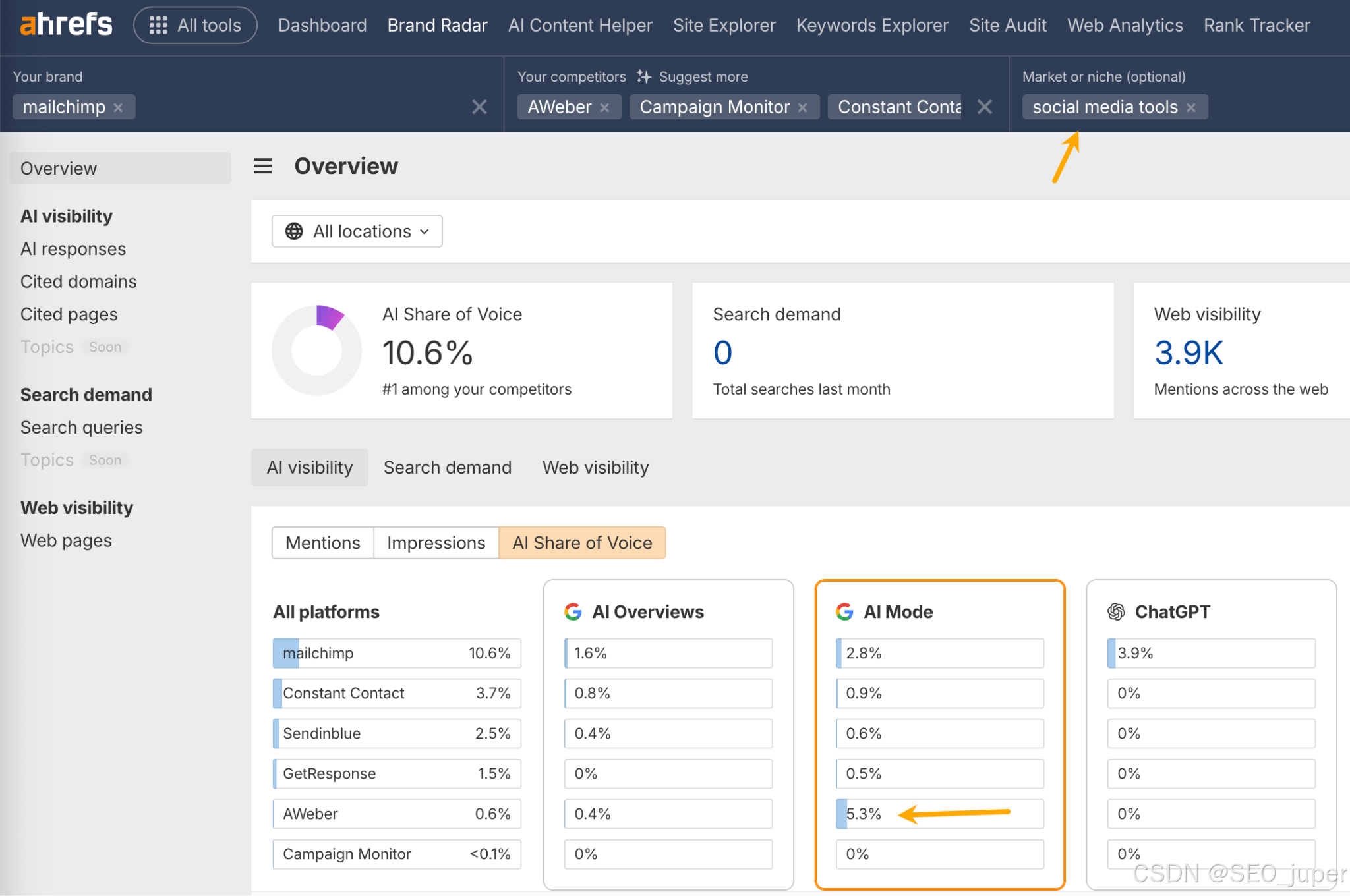Viewport: 1350px width, 896px height.
Task: Click Search demand sidebar heading
Action: pyautogui.click(x=86, y=395)
